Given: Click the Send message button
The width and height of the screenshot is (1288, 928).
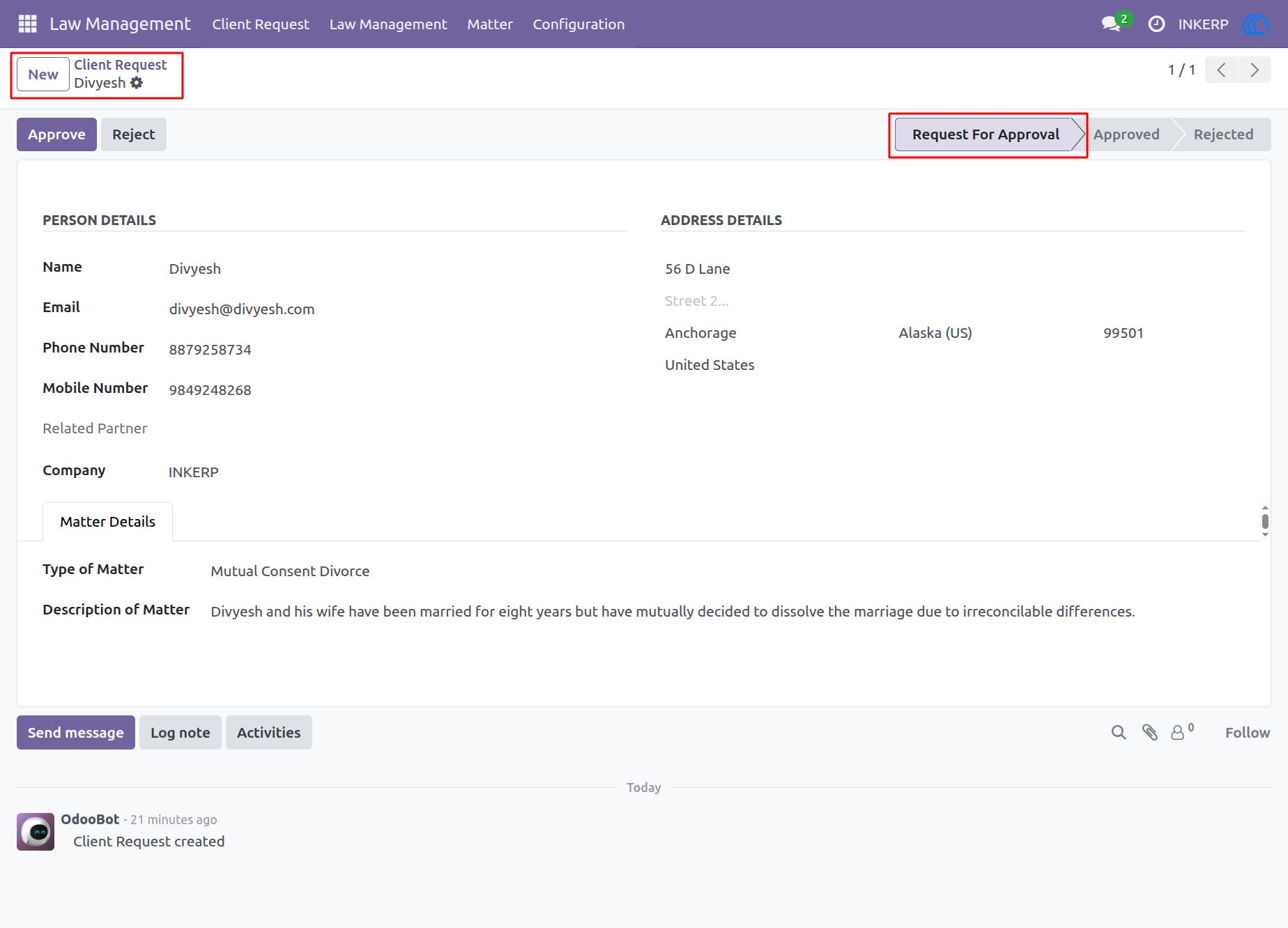Looking at the screenshot, I should pyautogui.click(x=76, y=732).
